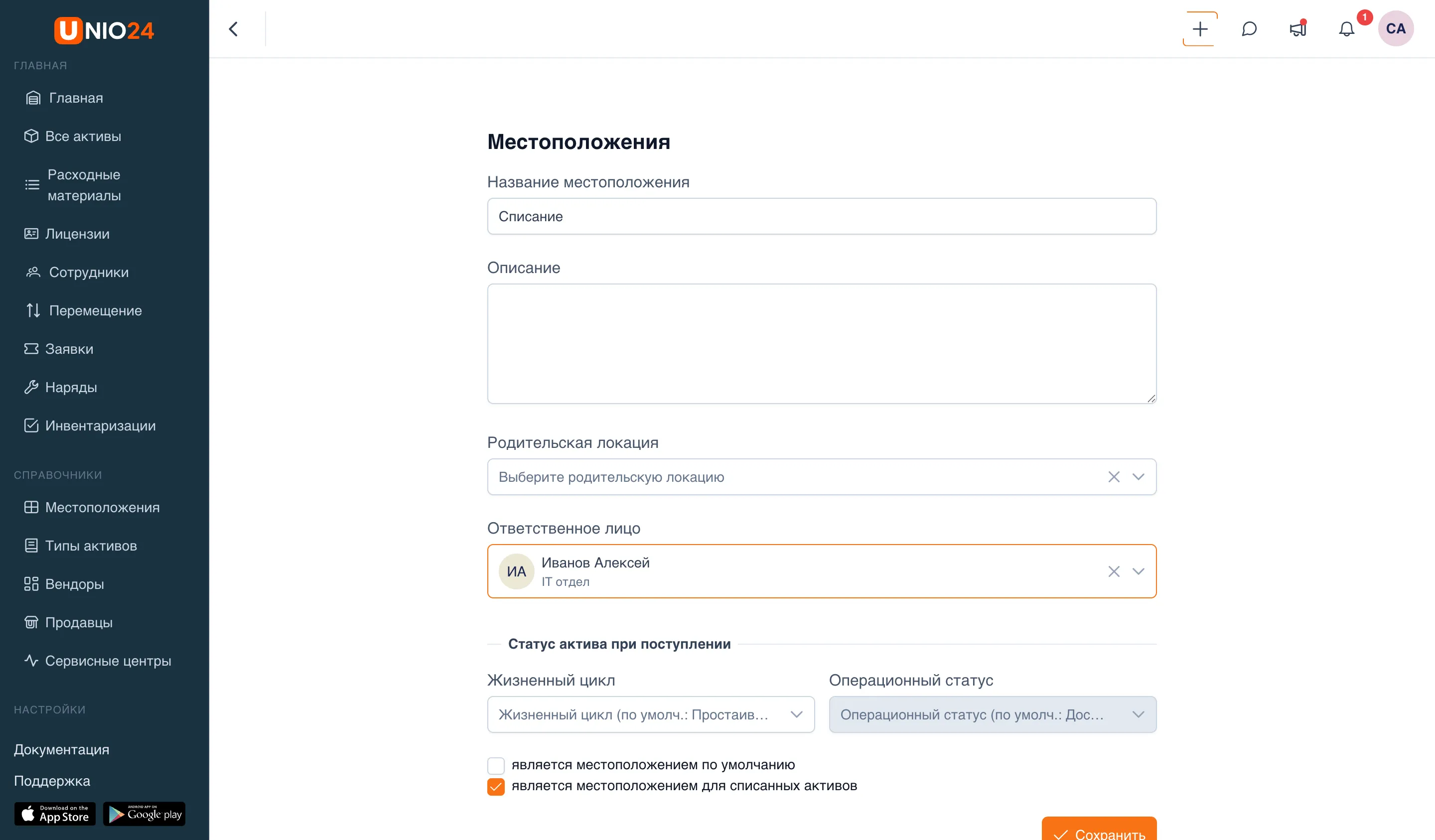Click the plus add icon in header
The width and height of the screenshot is (1435, 840).
coord(1200,29)
